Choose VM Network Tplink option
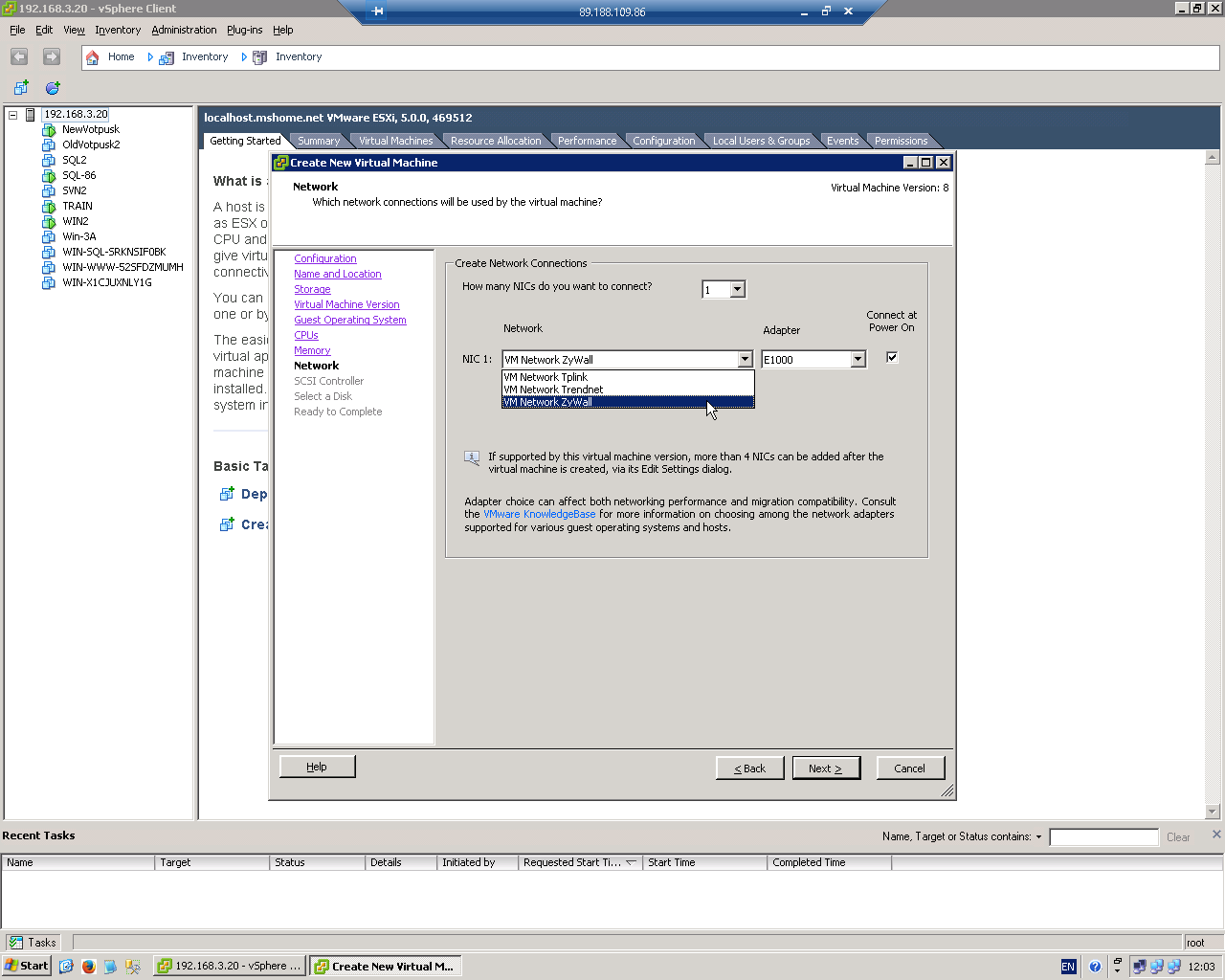 tap(628, 377)
